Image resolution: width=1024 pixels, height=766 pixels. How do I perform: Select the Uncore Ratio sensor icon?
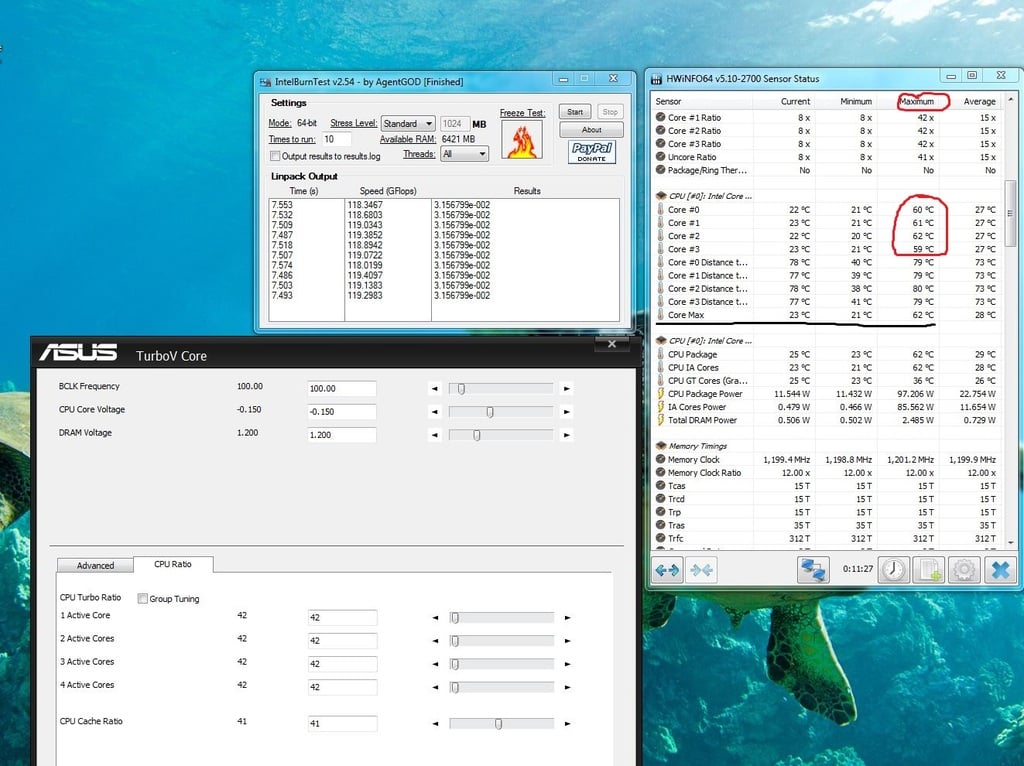[x=660, y=157]
